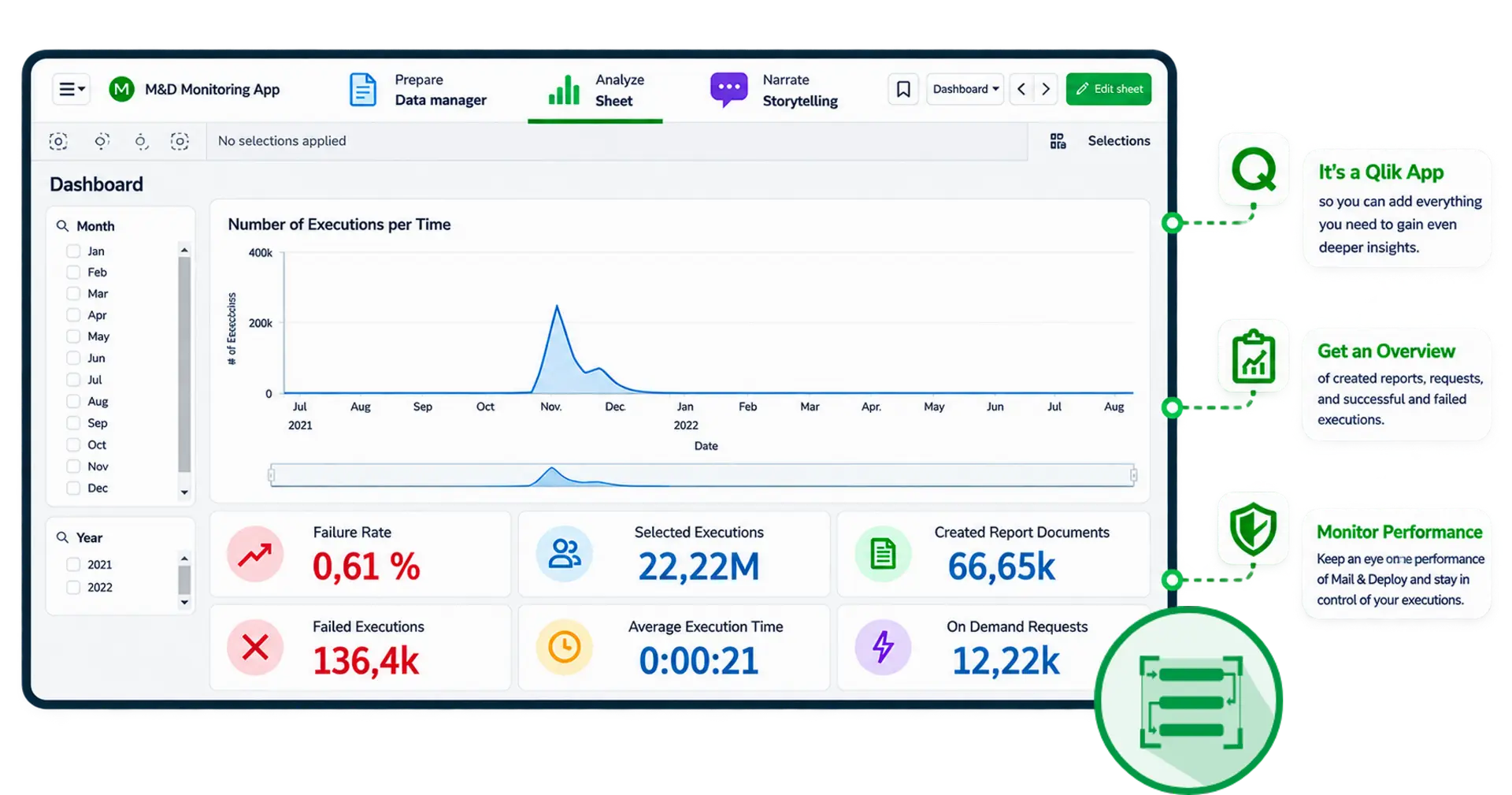This screenshot has width=1512, height=795.
Task: Go to the previous sheet arrow
Action: pyautogui.click(x=1021, y=89)
